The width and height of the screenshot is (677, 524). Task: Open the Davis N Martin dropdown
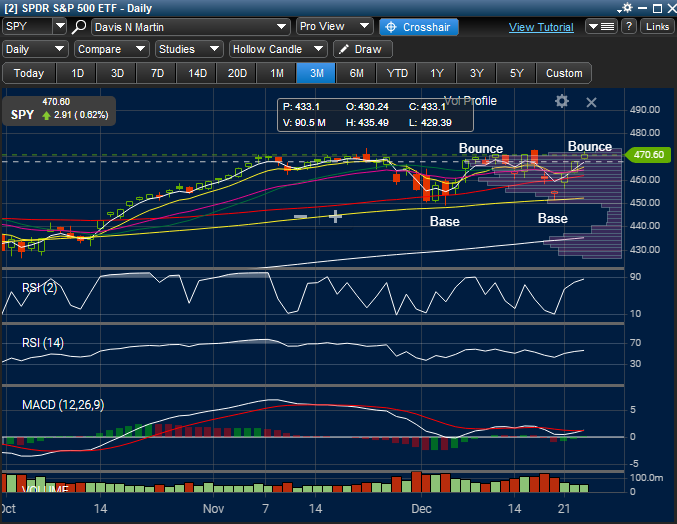click(x=190, y=27)
